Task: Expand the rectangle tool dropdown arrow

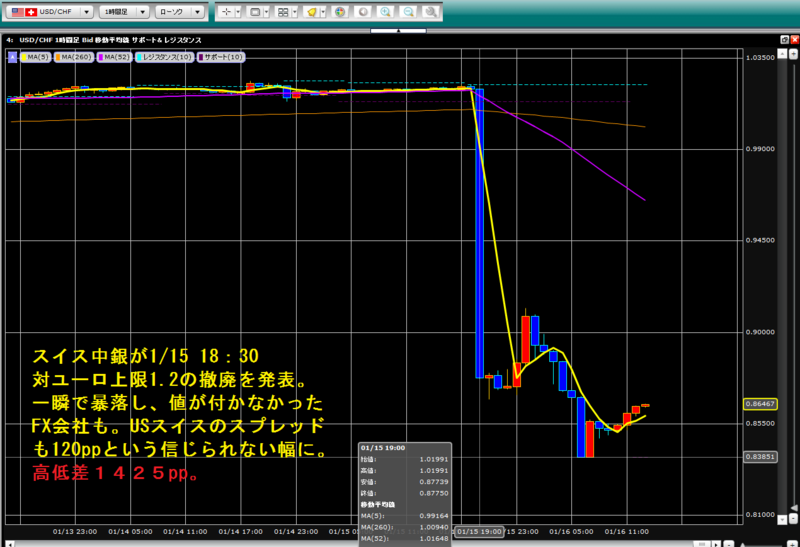Action: [x=266, y=12]
